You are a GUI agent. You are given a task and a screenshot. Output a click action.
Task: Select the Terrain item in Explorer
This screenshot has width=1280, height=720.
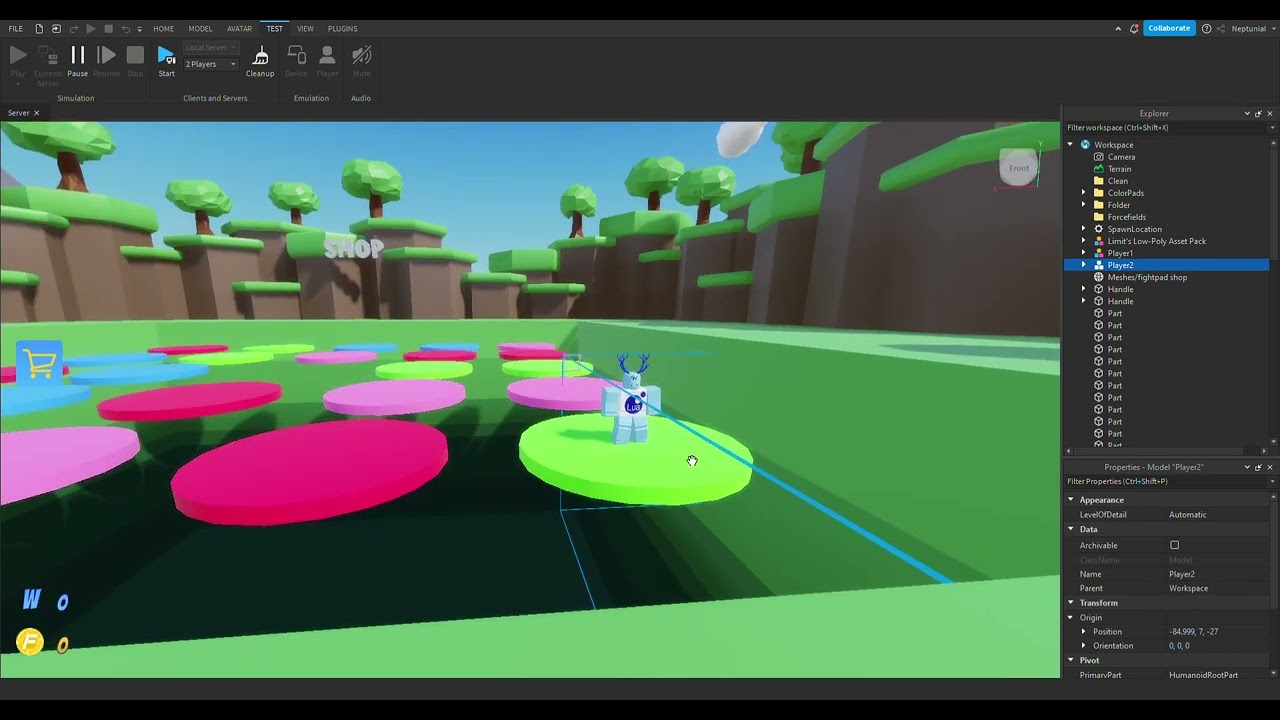(x=1119, y=169)
